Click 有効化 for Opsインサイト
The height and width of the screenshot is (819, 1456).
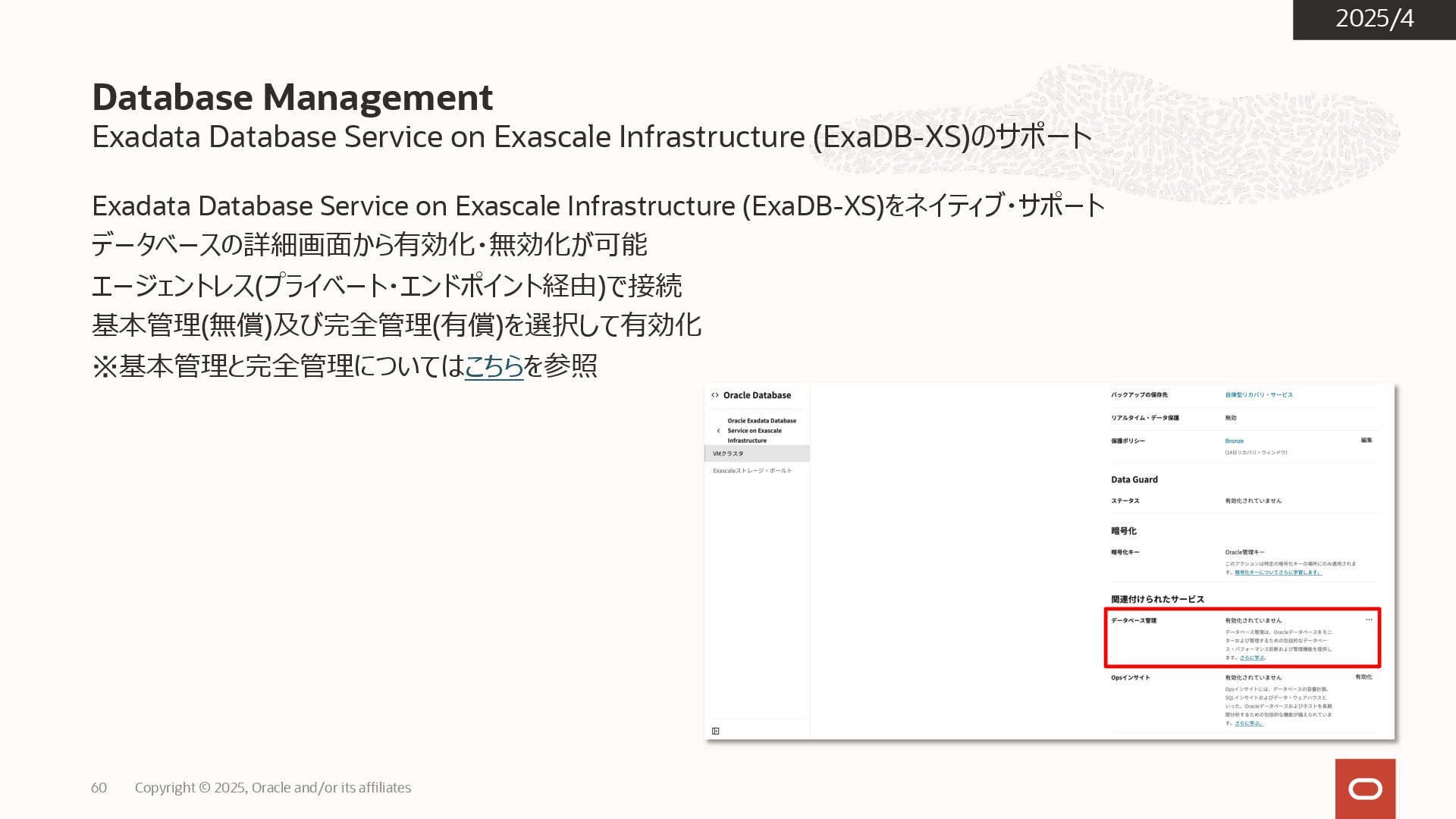point(1363,677)
